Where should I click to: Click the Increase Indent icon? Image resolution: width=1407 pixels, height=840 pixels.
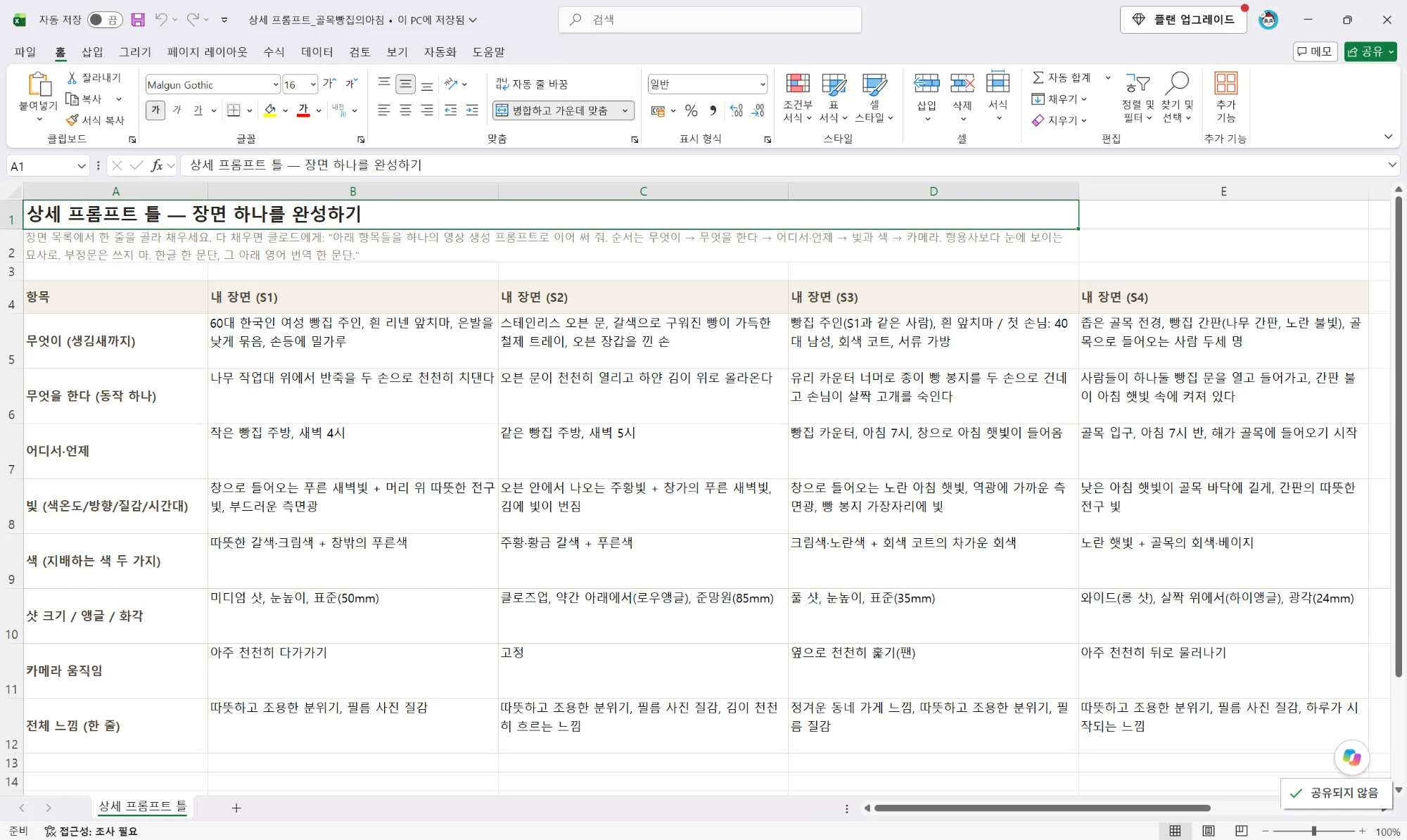coord(472,110)
